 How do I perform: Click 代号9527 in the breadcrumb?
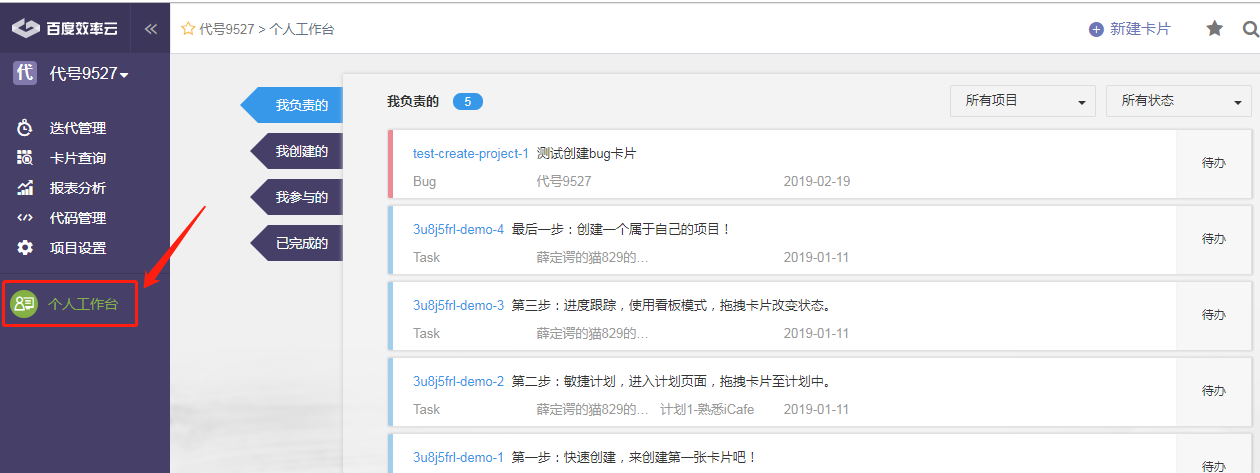click(x=226, y=29)
